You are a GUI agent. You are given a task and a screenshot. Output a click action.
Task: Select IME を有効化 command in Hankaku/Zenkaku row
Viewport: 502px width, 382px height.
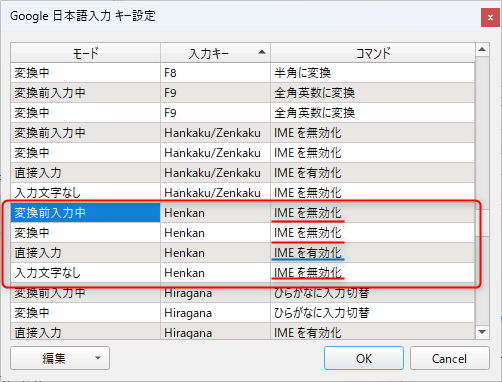coord(373,173)
